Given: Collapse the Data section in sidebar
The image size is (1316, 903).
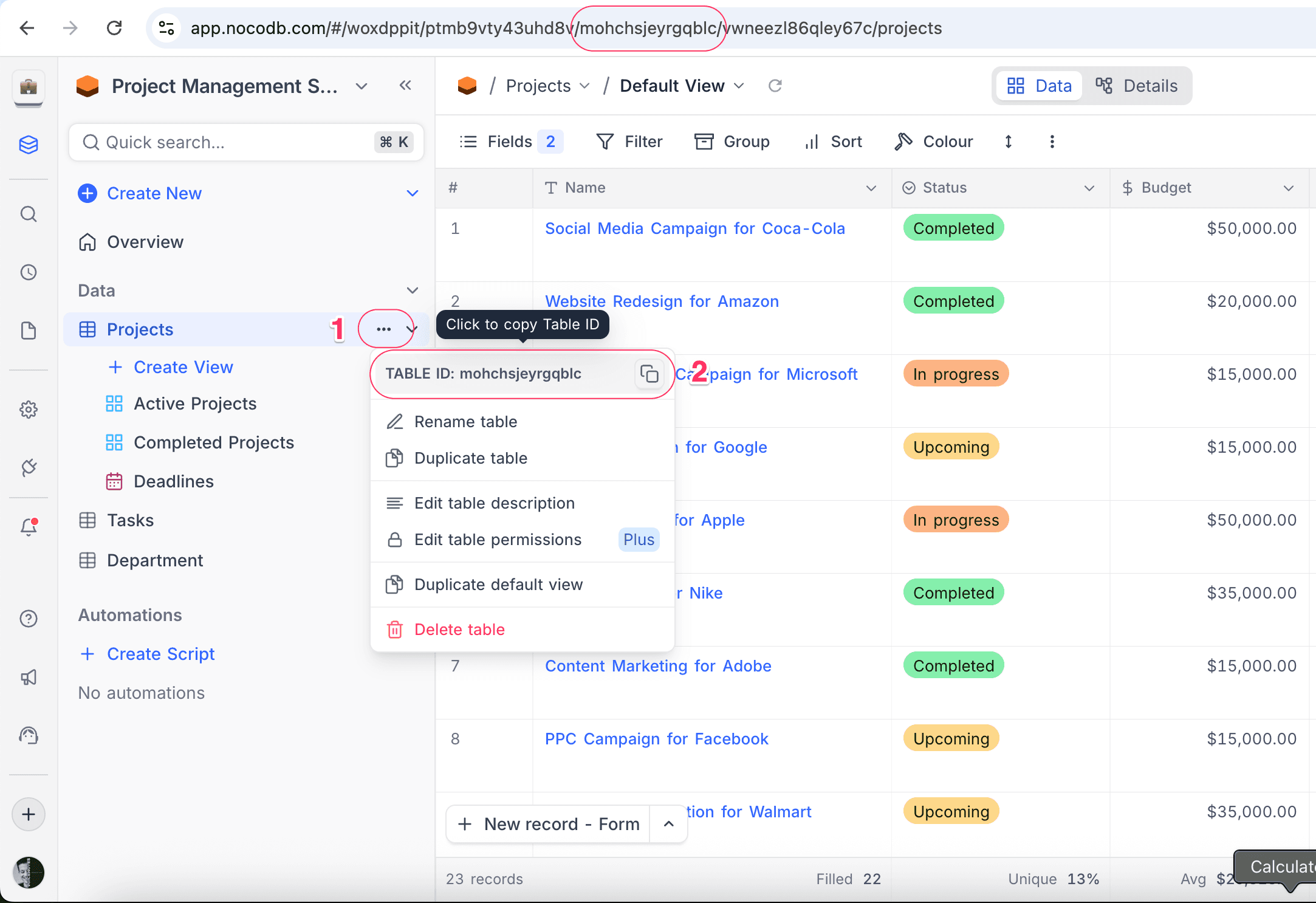Looking at the screenshot, I should pyautogui.click(x=412, y=290).
